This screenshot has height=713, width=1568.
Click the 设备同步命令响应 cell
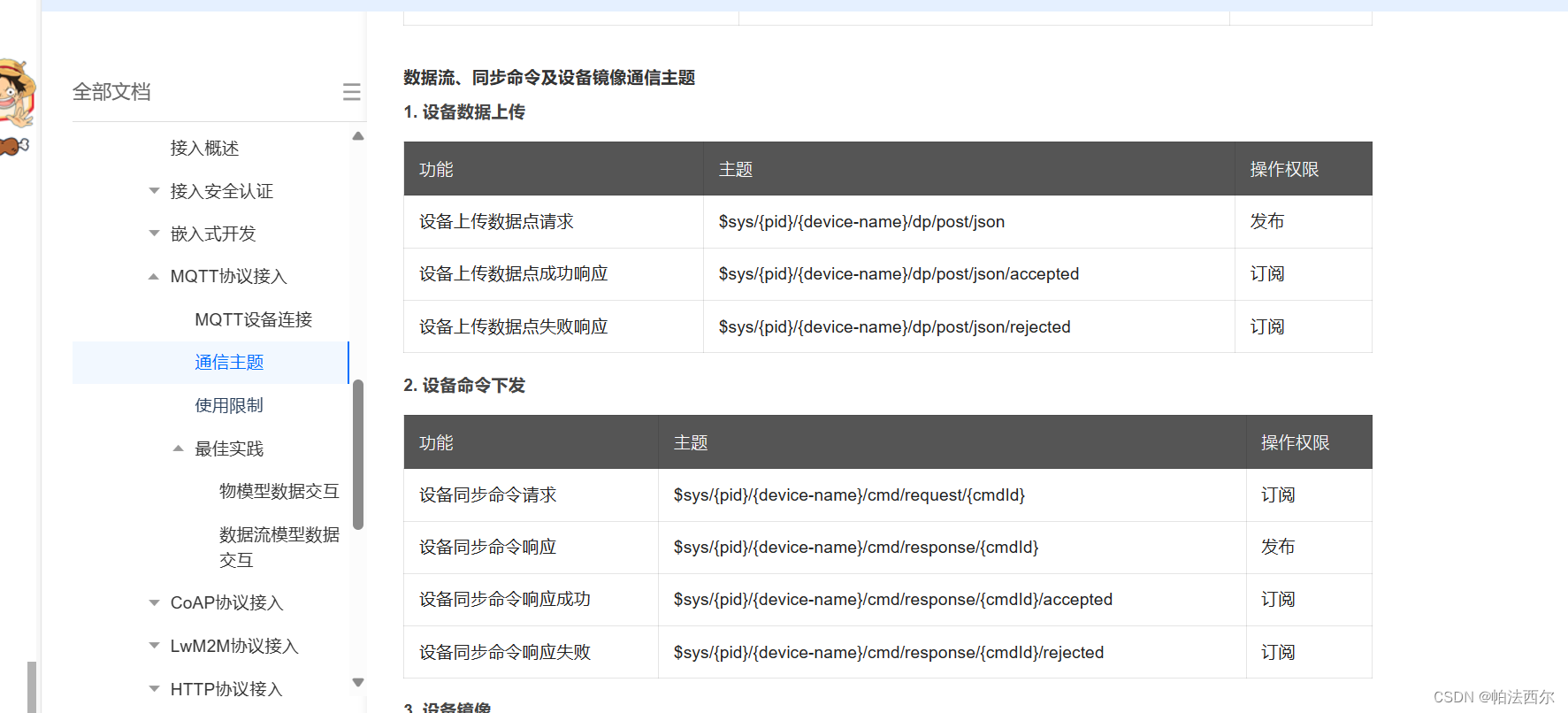click(x=532, y=548)
